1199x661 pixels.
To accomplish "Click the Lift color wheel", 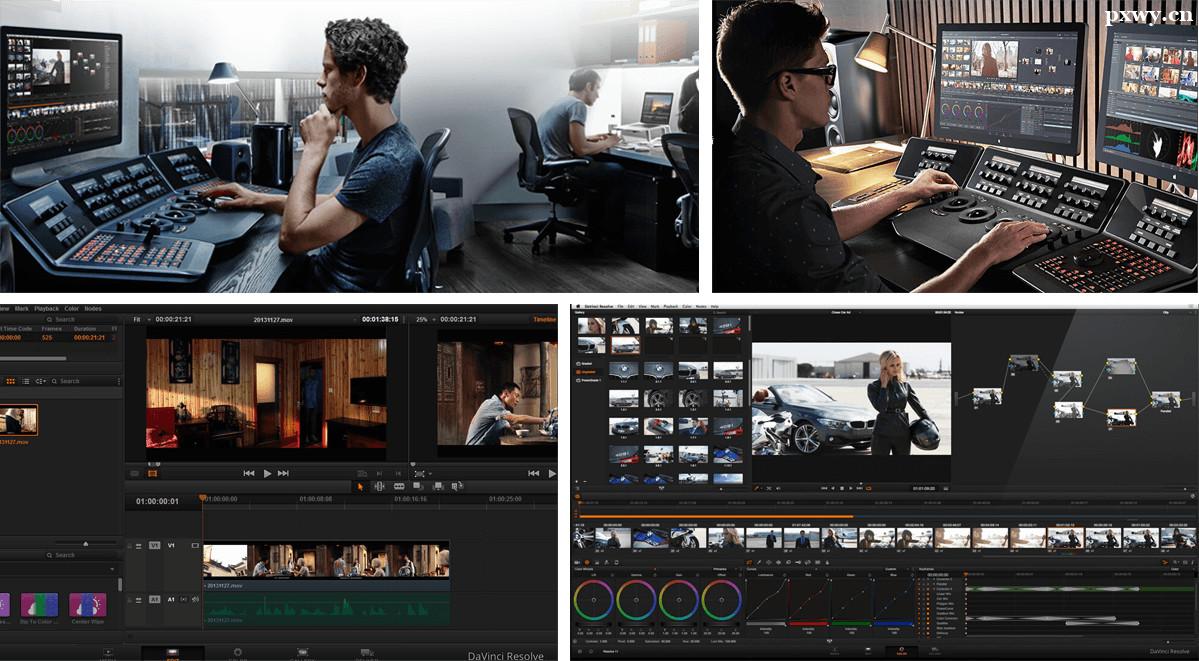I will pyautogui.click(x=593, y=600).
